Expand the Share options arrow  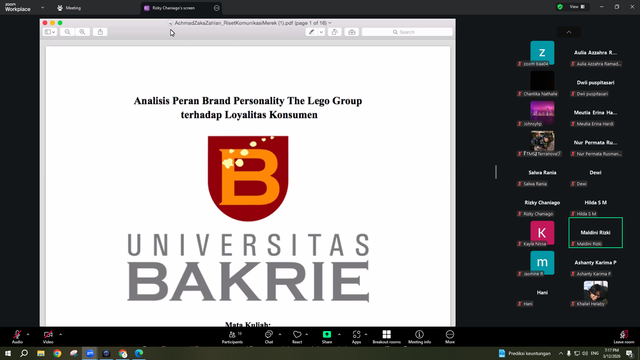click(x=339, y=334)
